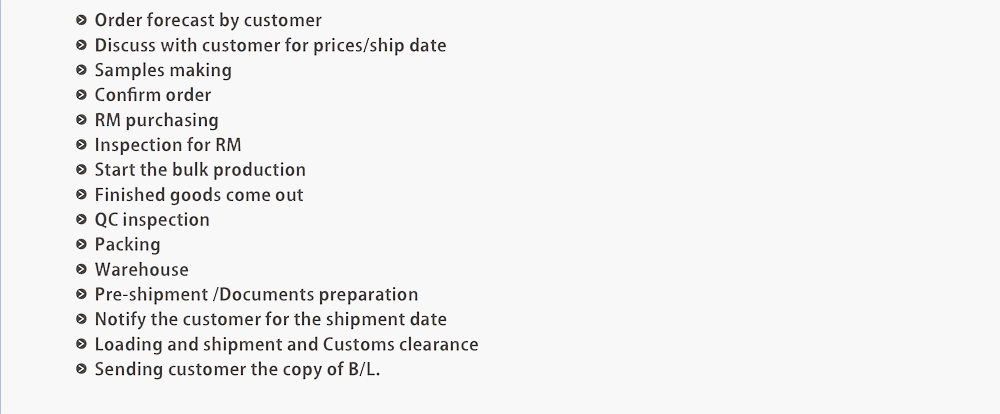This screenshot has width=1000, height=414.
Task: Click the bullet icon next to Sending customer the copy of B/L
Action: pyautogui.click(x=81, y=369)
